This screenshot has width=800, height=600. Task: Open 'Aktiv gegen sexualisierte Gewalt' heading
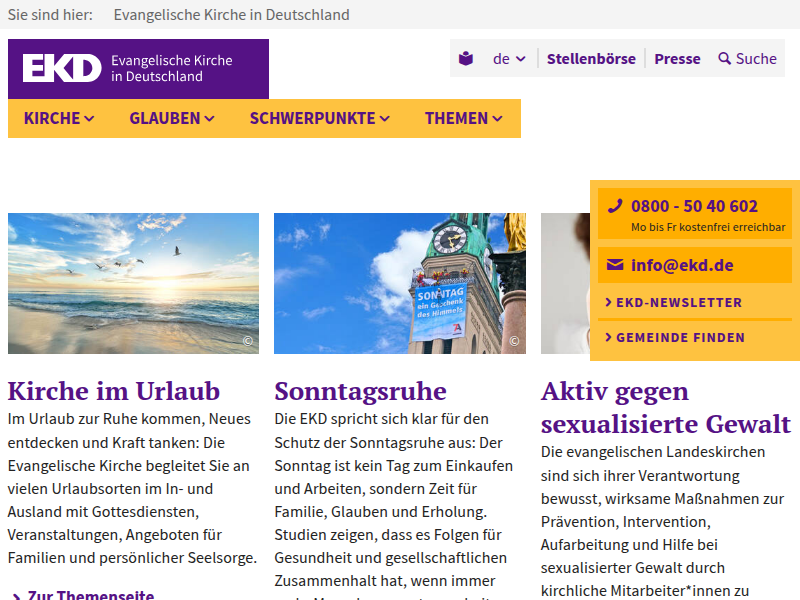click(666, 408)
